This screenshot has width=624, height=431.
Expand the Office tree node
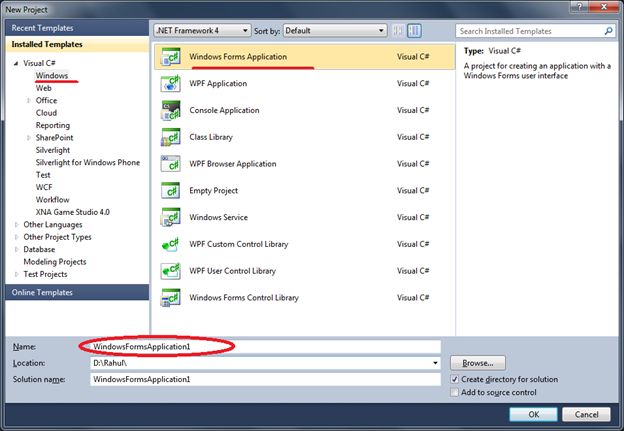[x=29, y=101]
